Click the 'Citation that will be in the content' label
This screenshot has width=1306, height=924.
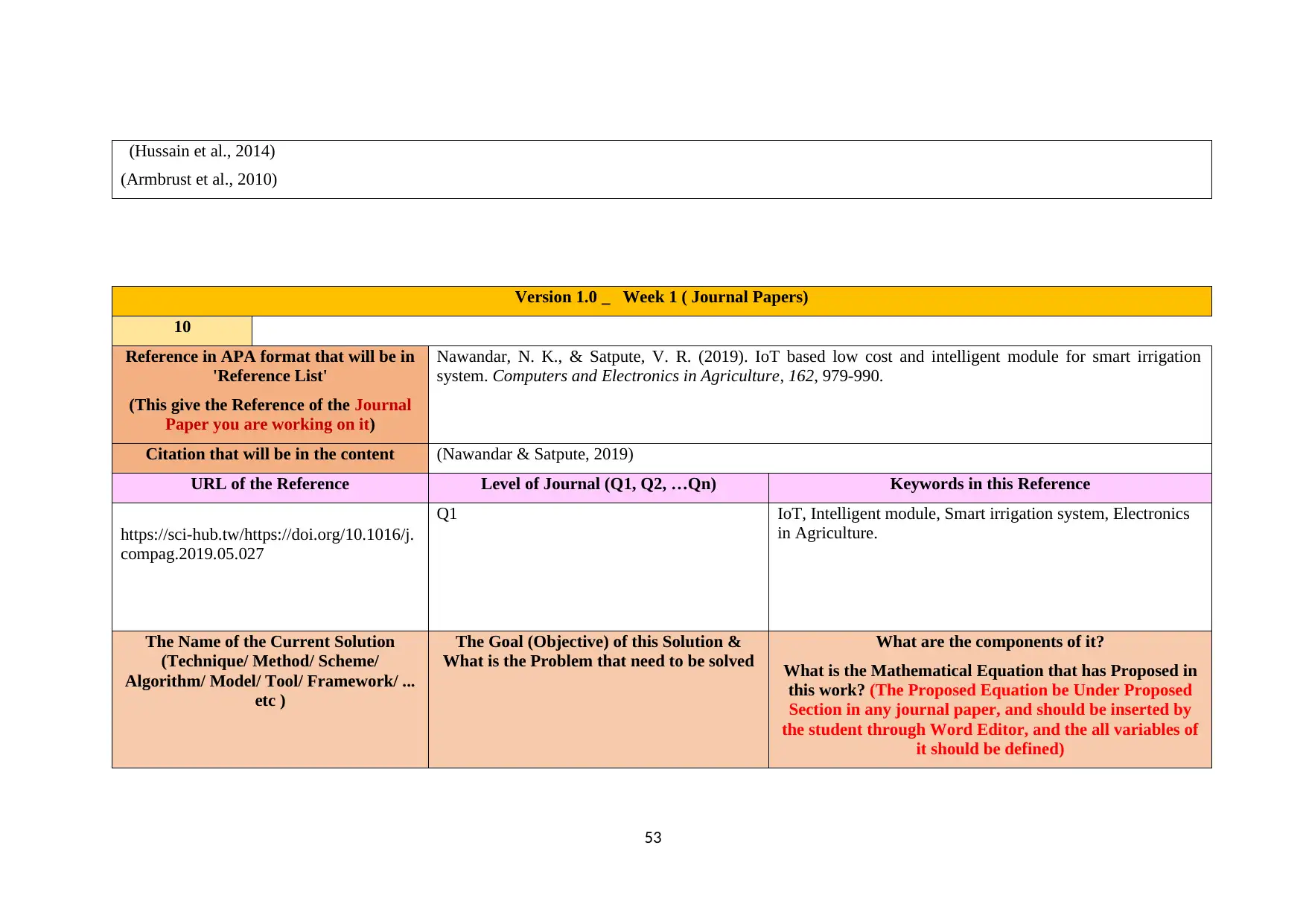coord(270,454)
